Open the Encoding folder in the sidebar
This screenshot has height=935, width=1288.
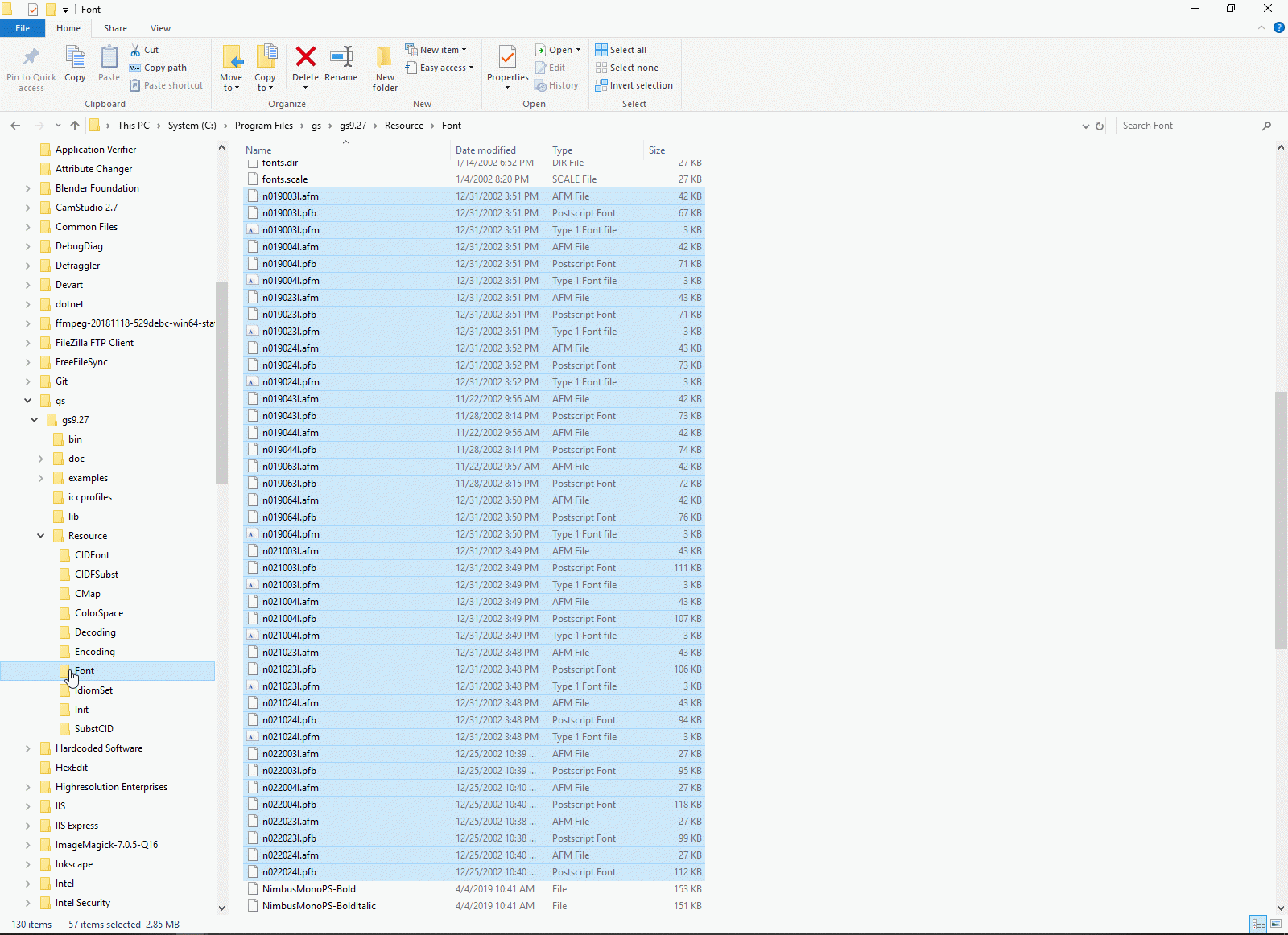pos(93,651)
